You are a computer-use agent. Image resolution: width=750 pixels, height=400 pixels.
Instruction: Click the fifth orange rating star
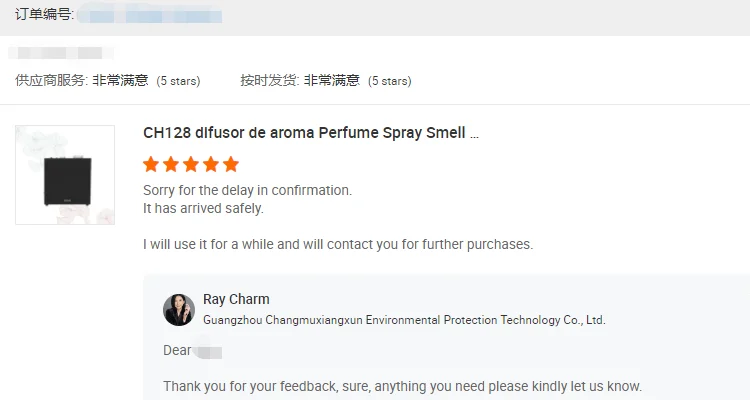[x=231, y=164]
